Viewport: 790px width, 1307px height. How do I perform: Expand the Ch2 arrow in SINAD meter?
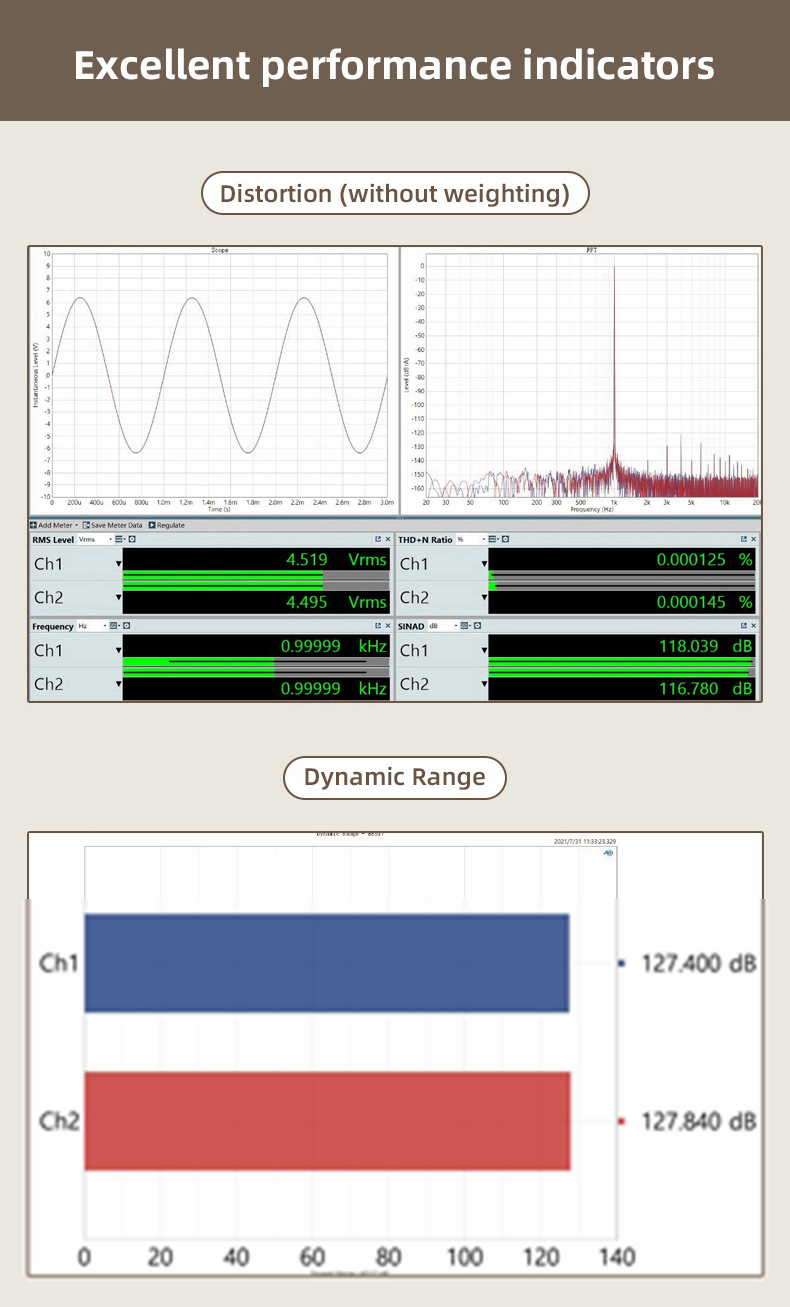484,684
